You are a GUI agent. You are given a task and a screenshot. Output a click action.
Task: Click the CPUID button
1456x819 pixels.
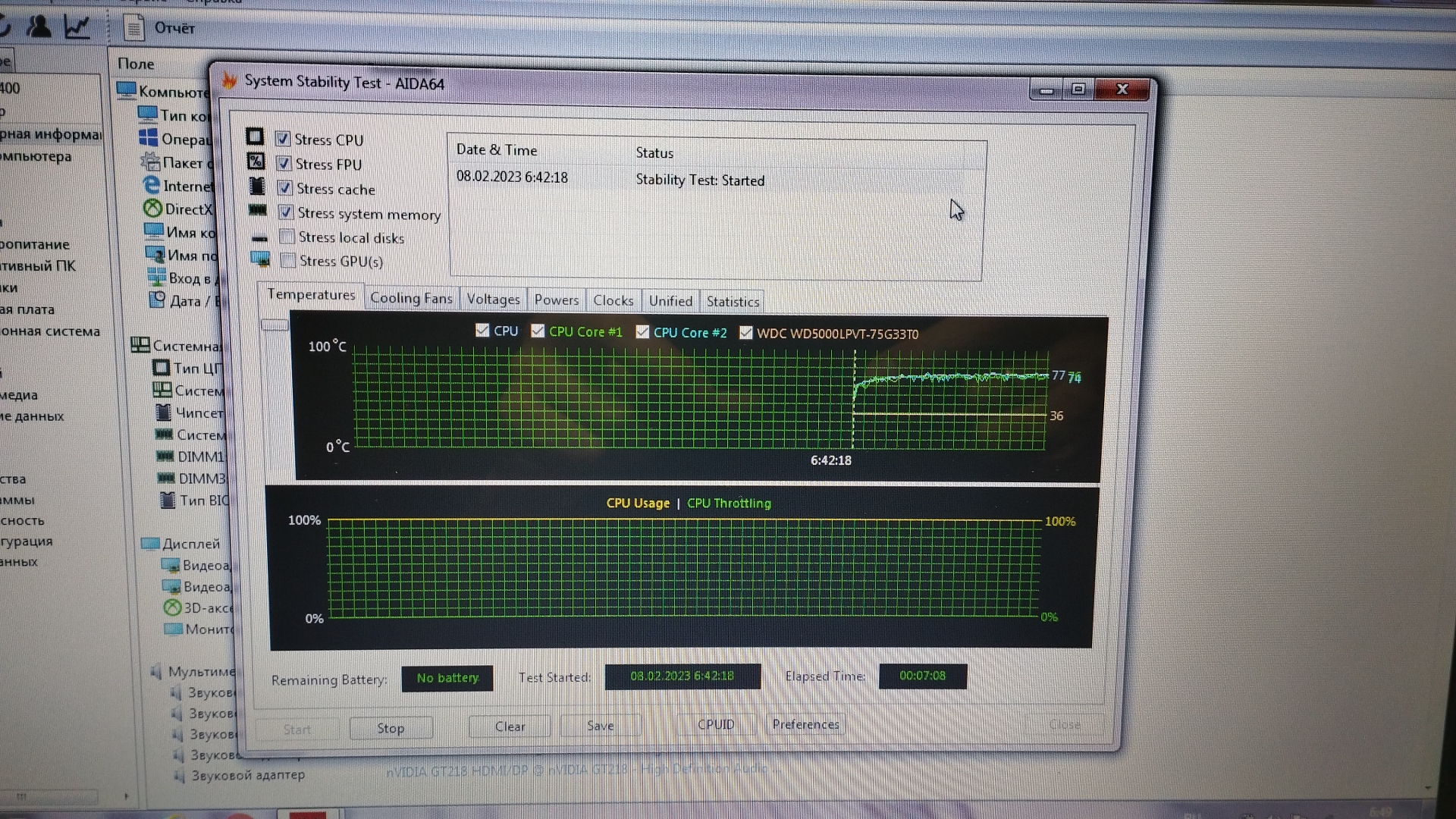pos(715,724)
